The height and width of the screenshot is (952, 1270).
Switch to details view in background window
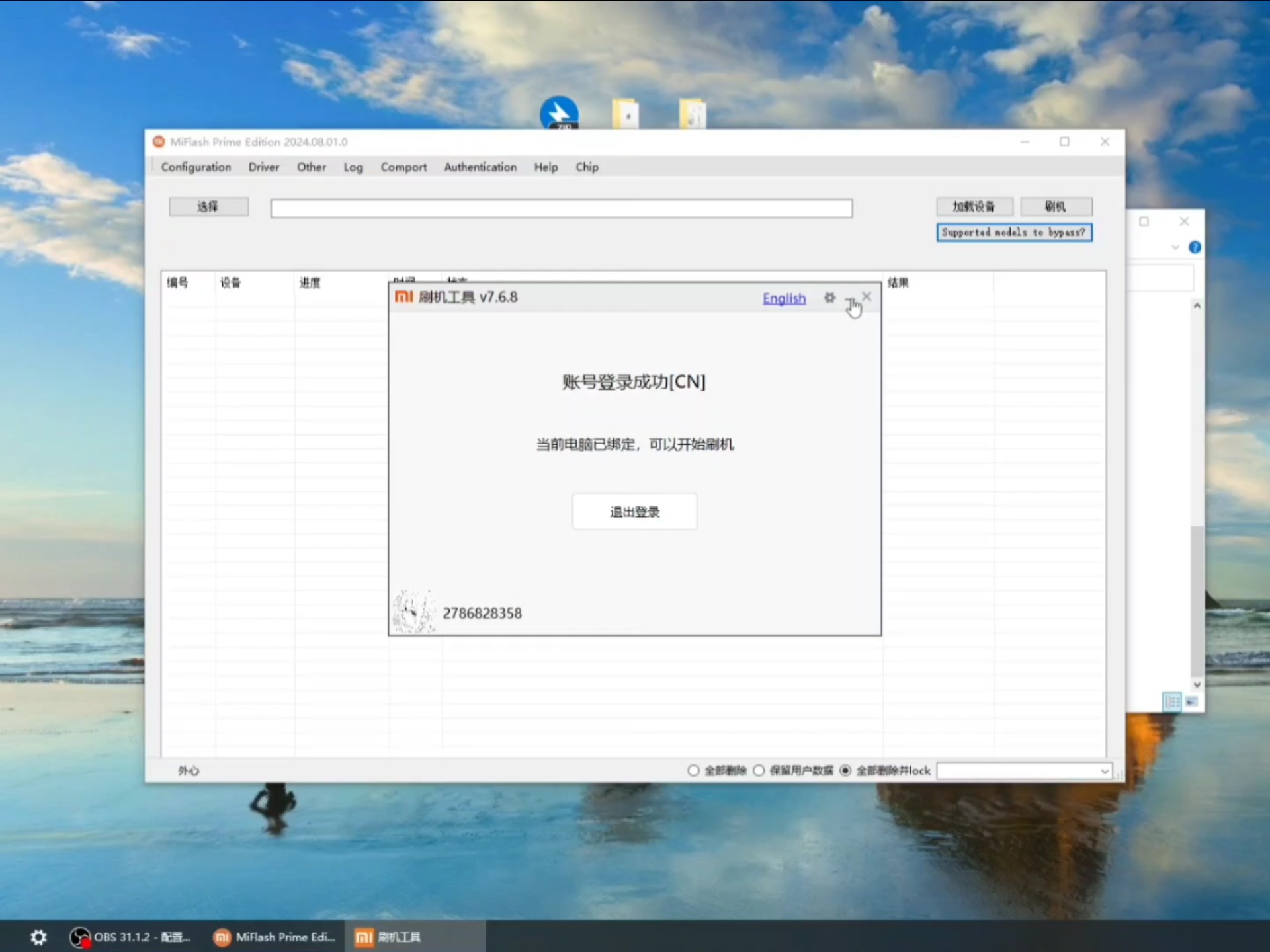[x=1171, y=701]
